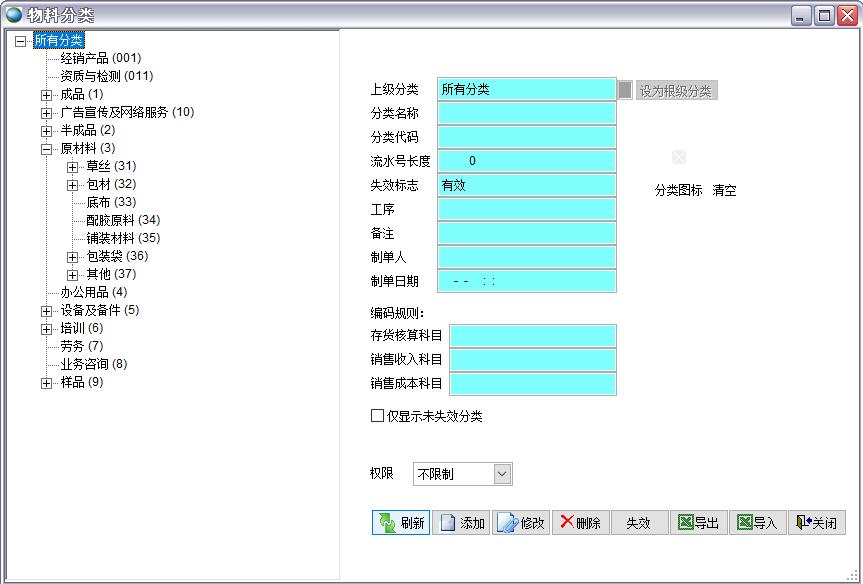The width and height of the screenshot is (863, 584).
Task: Click the 修改 edit button
Action: coord(521,522)
